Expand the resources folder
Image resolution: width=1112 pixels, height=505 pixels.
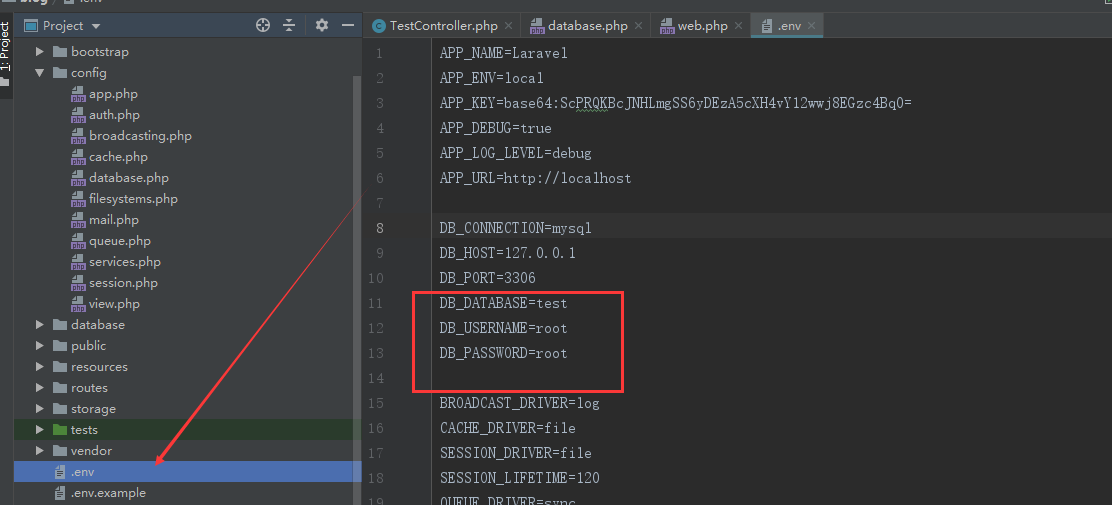tap(40, 367)
